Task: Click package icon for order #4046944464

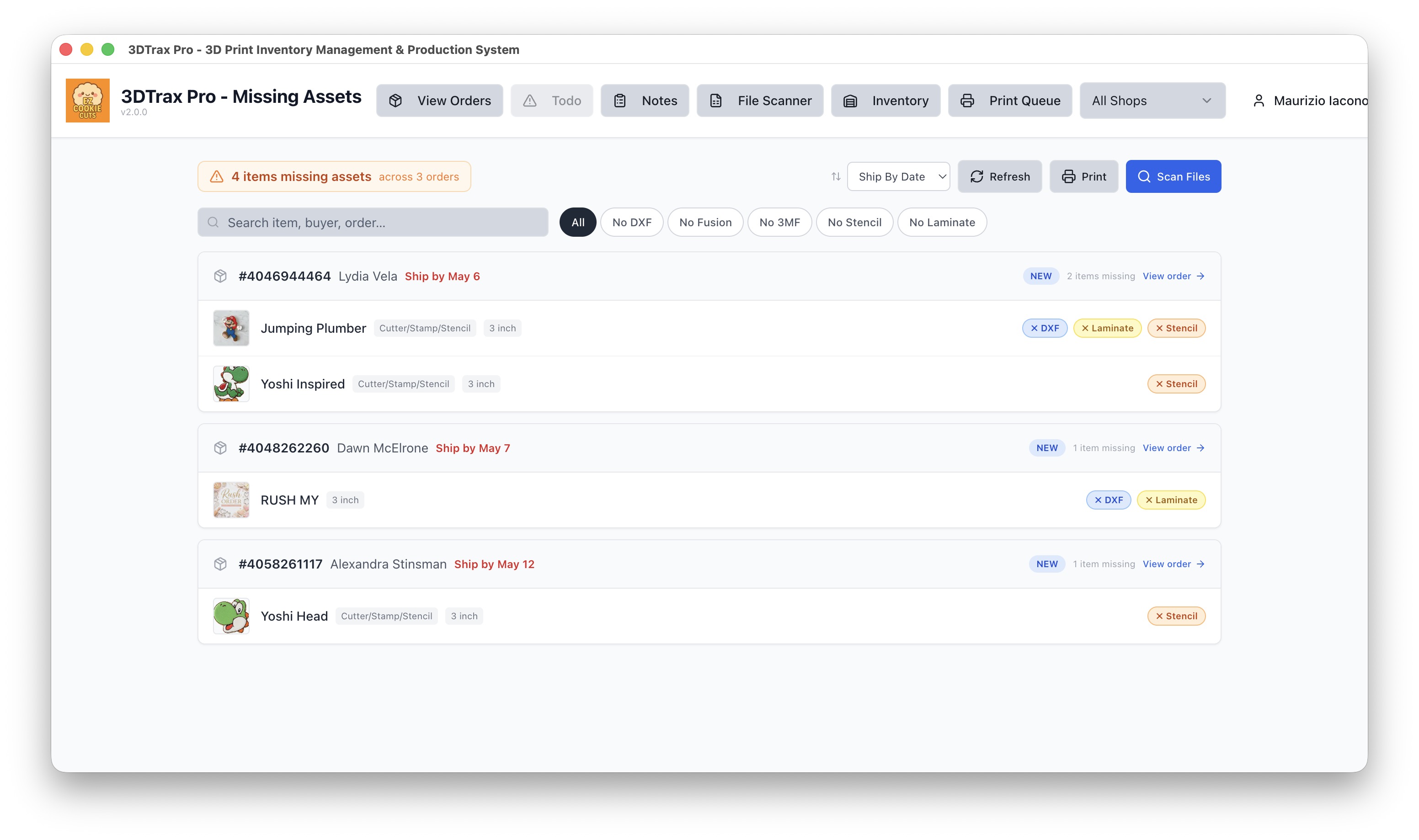Action: click(220, 276)
